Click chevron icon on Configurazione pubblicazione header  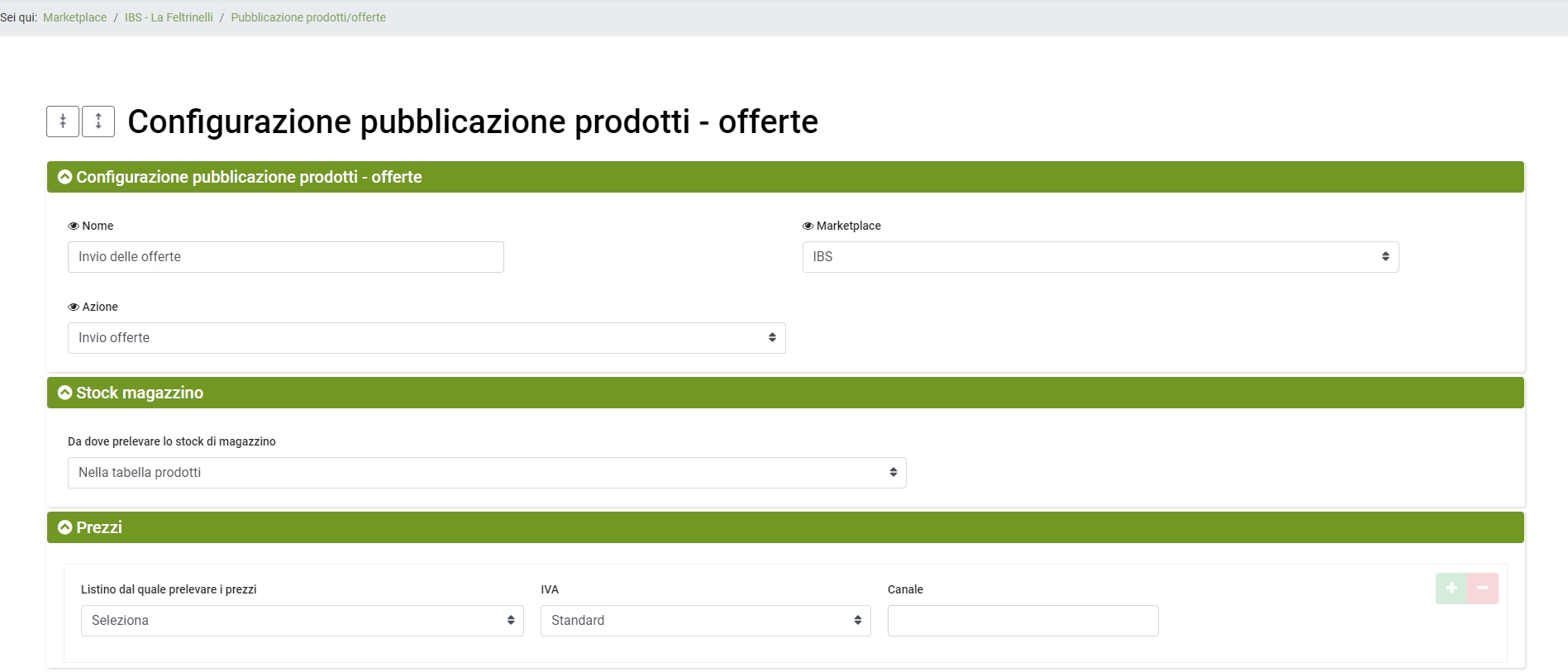click(65, 177)
